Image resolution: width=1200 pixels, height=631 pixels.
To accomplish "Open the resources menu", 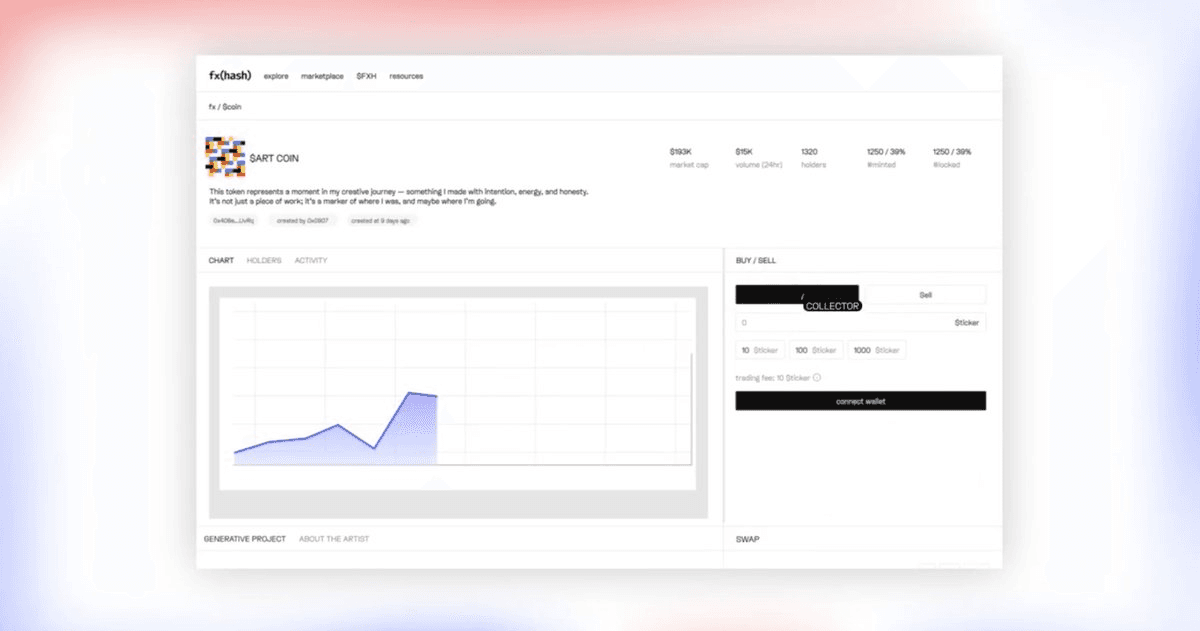I will pyautogui.click(x=405, y=76).
